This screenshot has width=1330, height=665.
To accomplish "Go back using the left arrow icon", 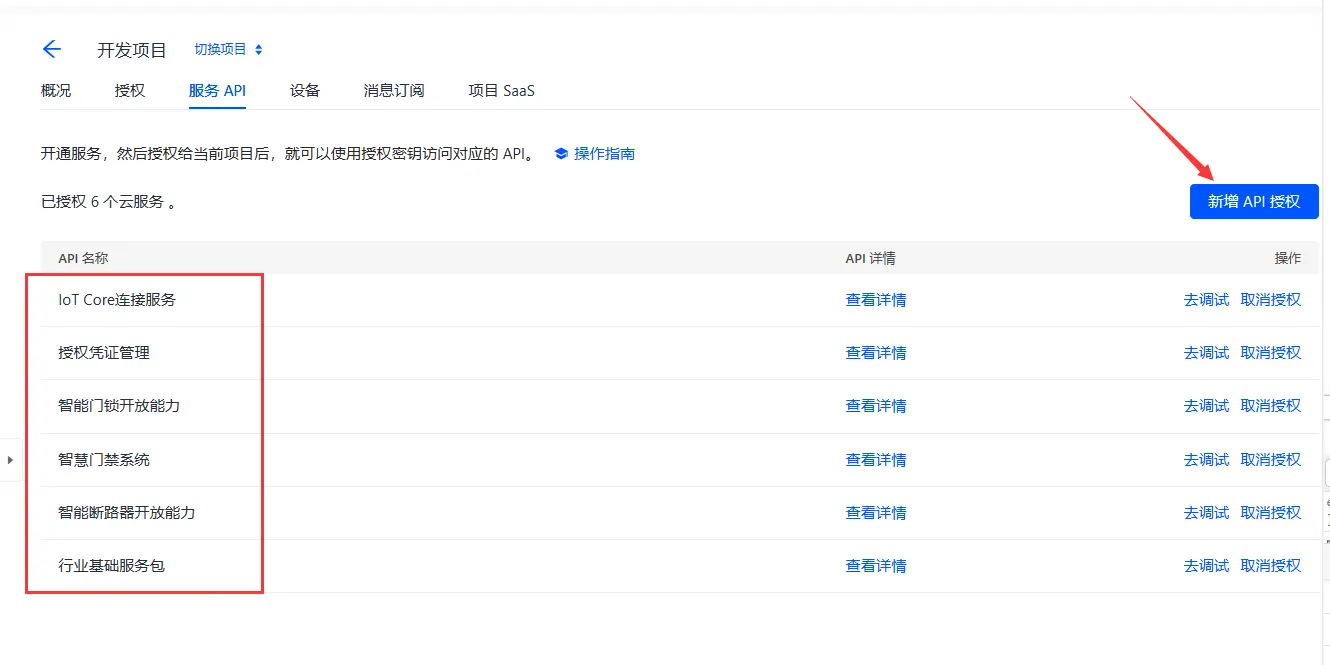I will (52, 49).
